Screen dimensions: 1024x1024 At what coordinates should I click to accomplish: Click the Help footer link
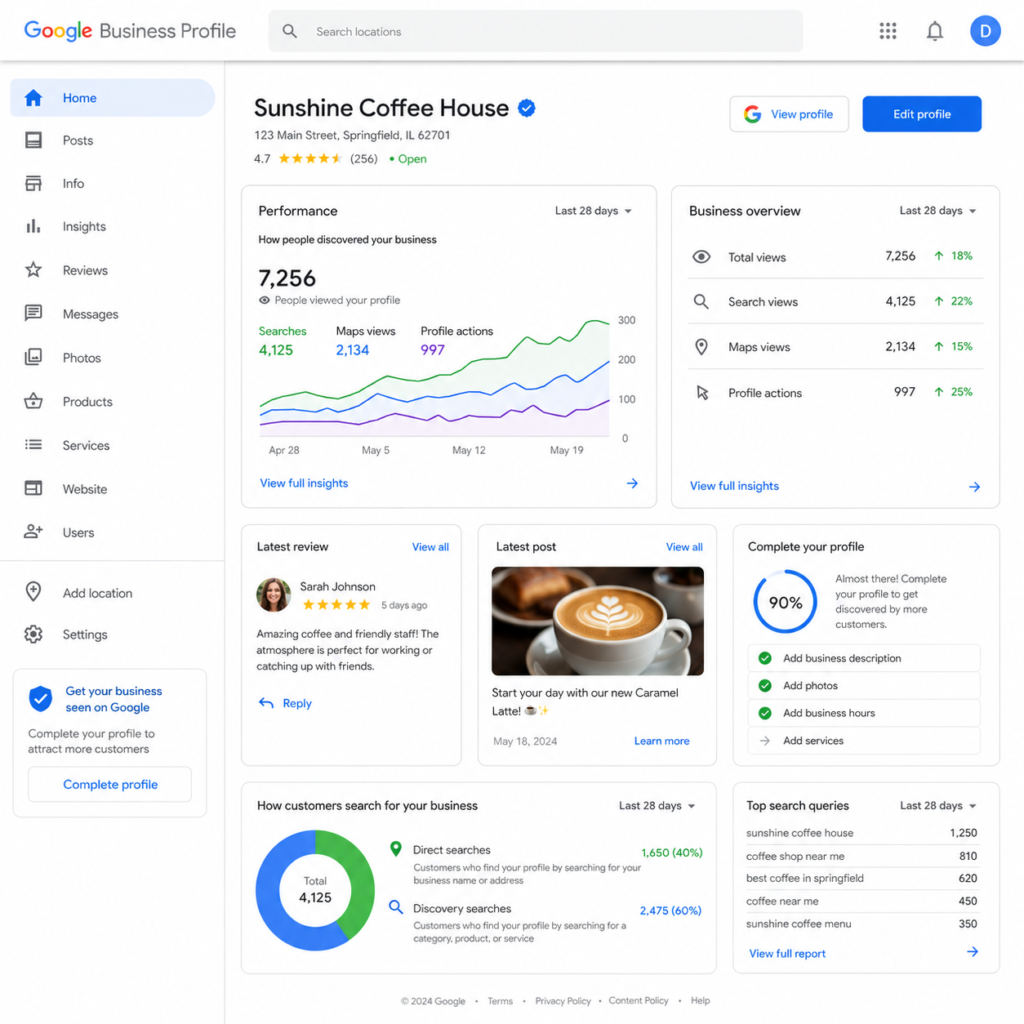(700, 1000)
